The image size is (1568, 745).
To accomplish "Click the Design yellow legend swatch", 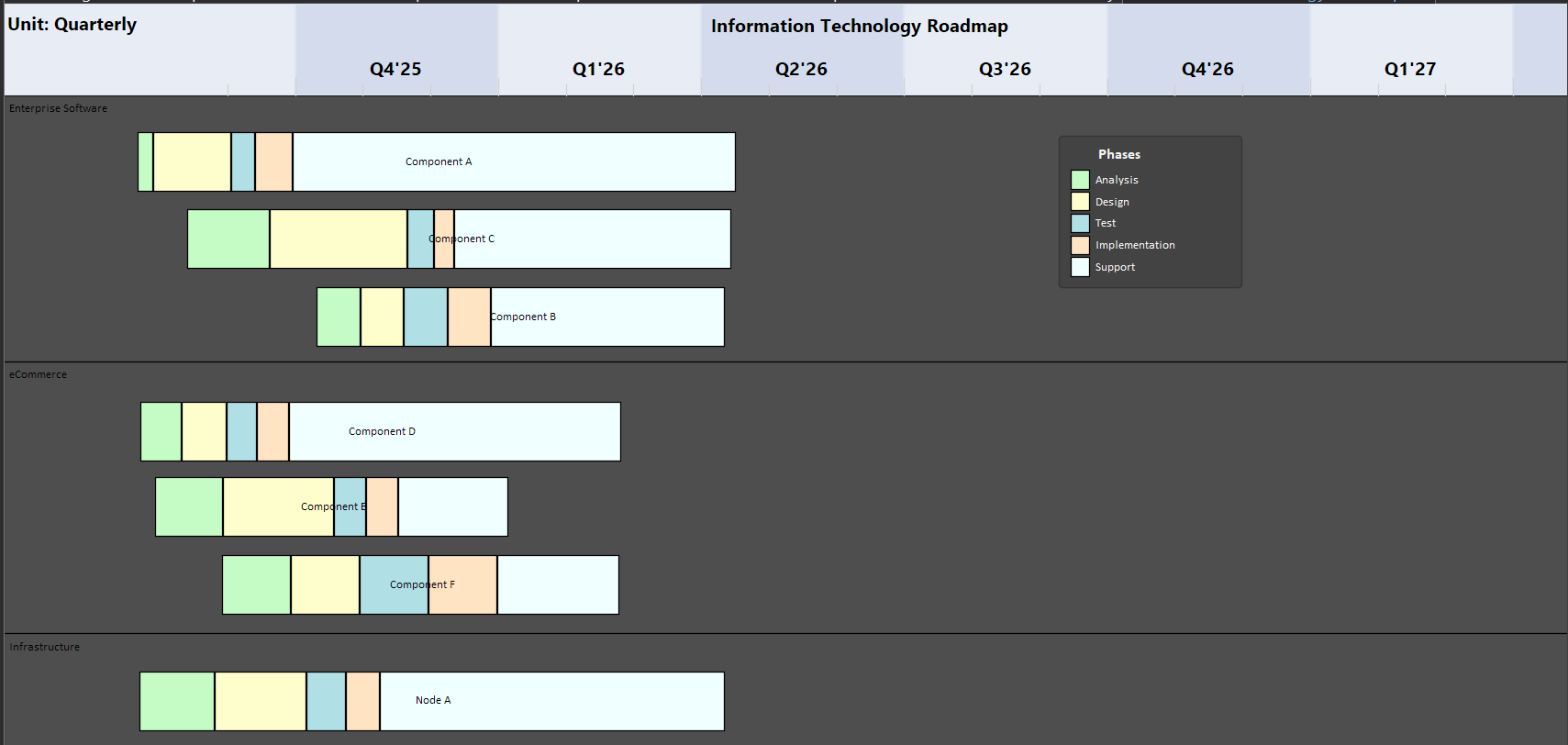I will click(1080, 202).
